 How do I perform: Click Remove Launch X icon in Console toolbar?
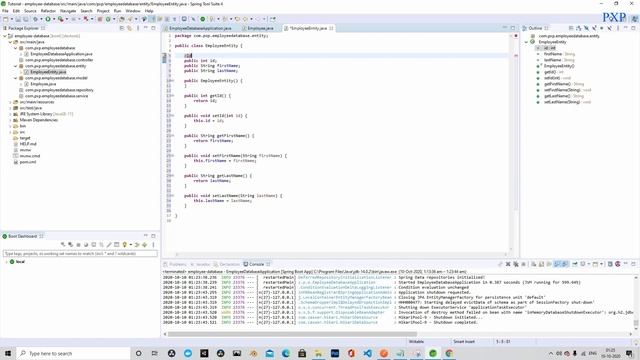tap(508, 264)
